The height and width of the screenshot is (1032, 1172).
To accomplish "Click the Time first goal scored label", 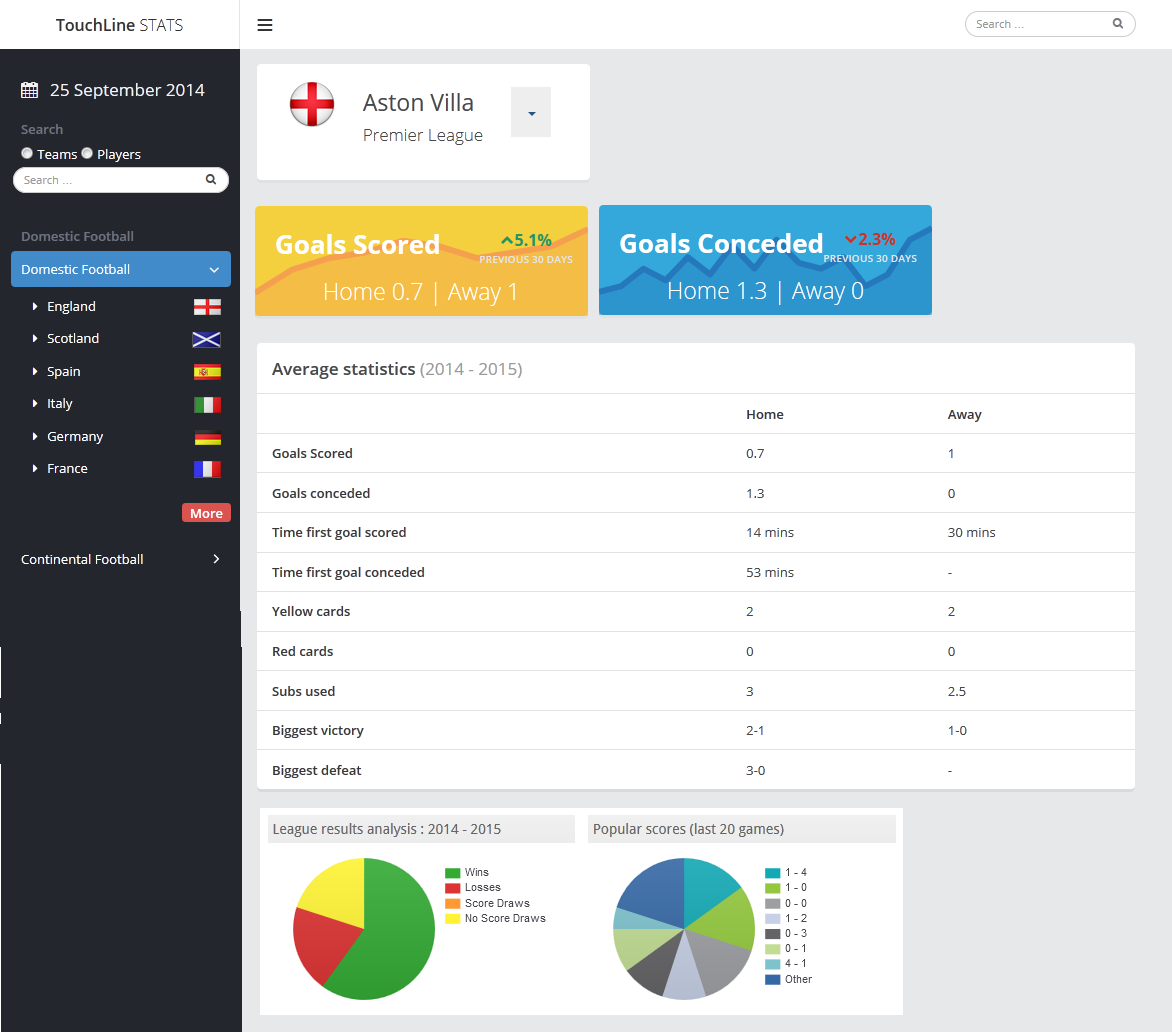I will 339,533.
